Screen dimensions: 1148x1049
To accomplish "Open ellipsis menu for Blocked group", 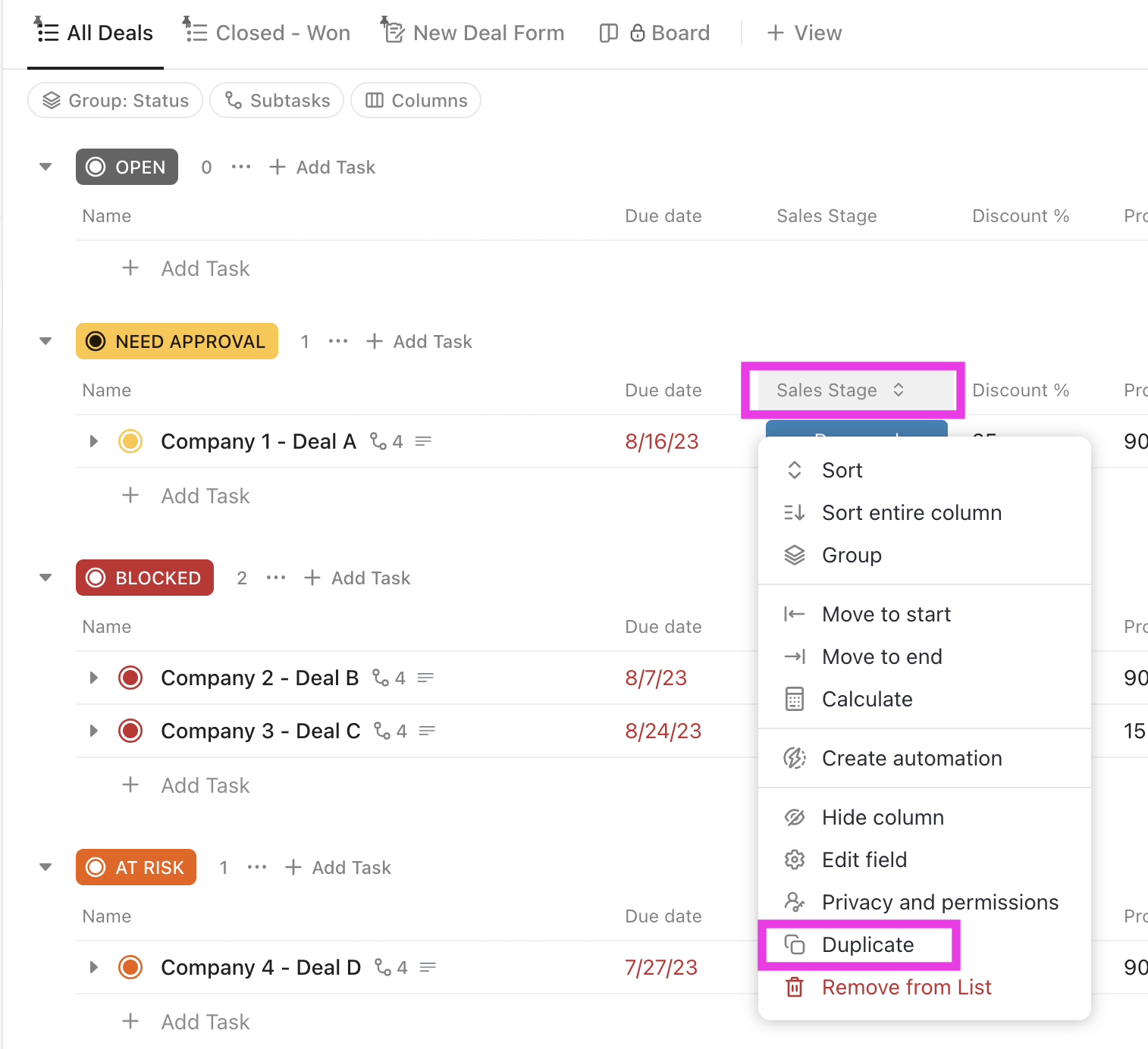I will (276, 578).
